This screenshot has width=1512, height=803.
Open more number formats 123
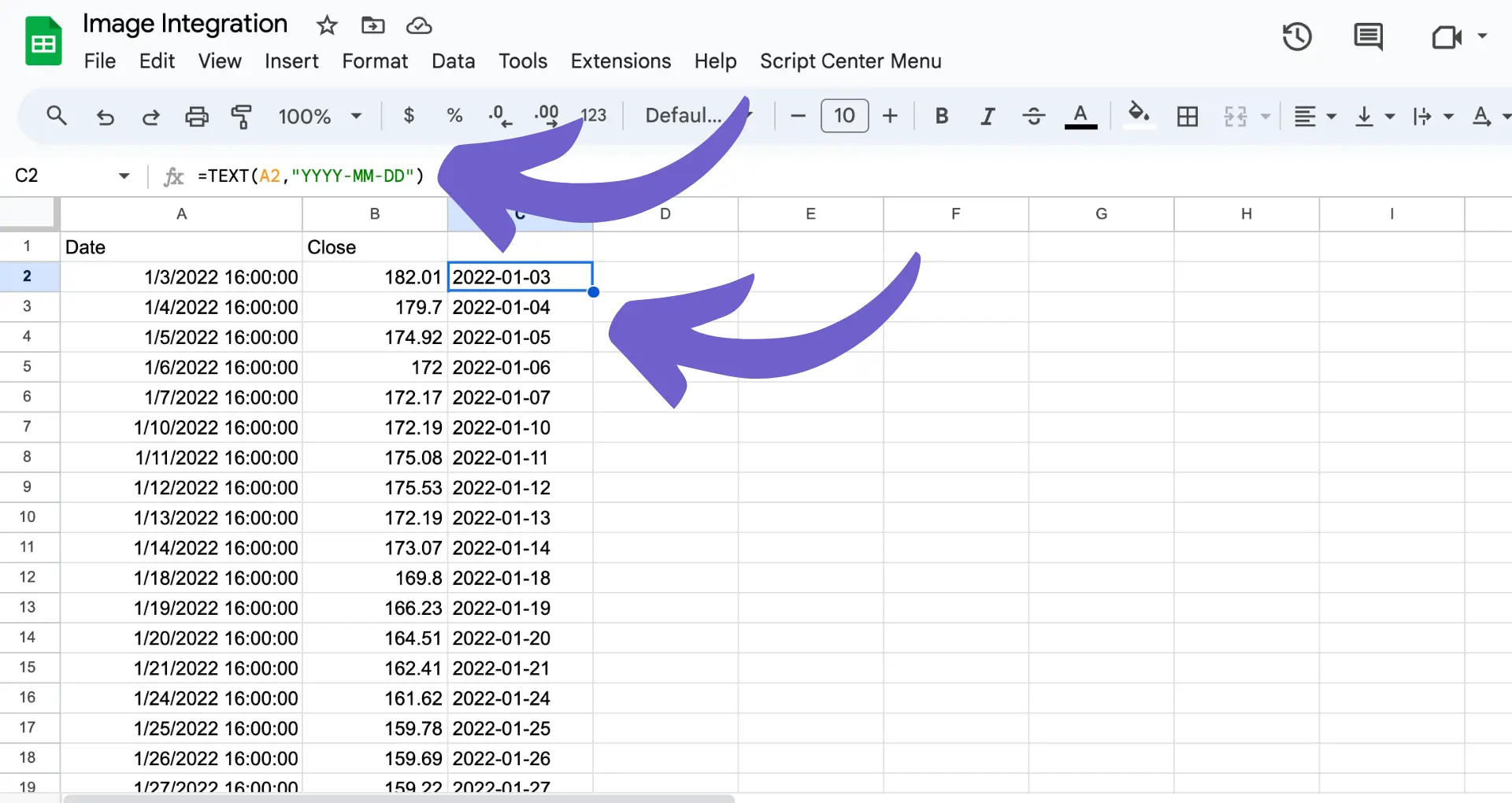(594, 116)
